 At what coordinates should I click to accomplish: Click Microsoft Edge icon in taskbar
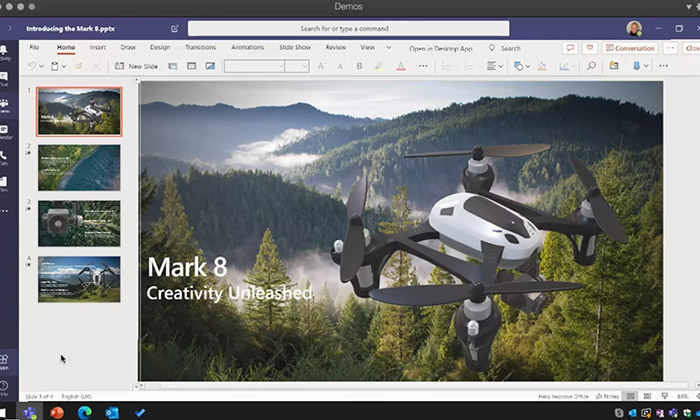pyautogui.click(x=84, y=412)
